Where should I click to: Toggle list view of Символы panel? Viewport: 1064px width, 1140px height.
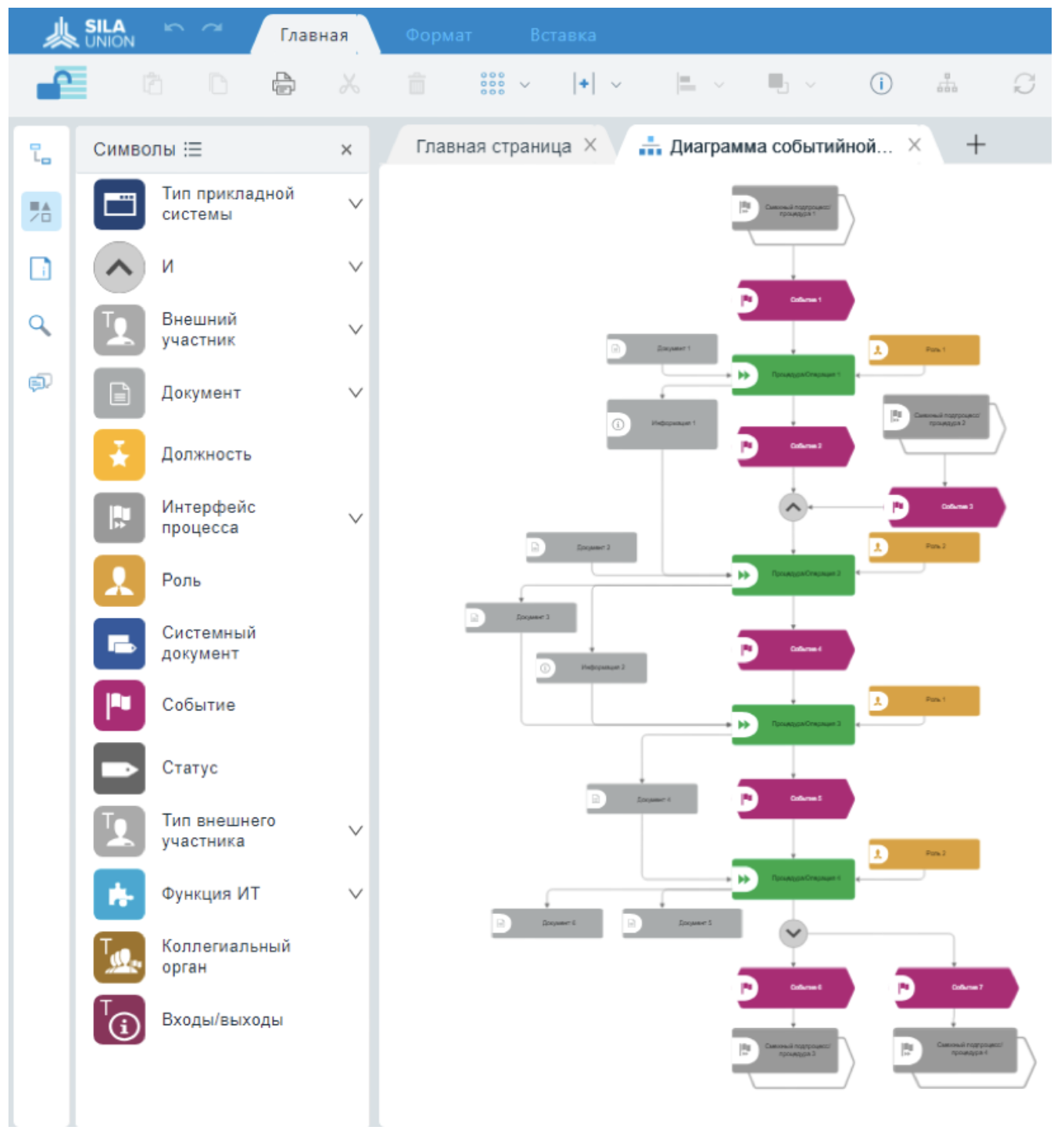[x=193, y=150]
